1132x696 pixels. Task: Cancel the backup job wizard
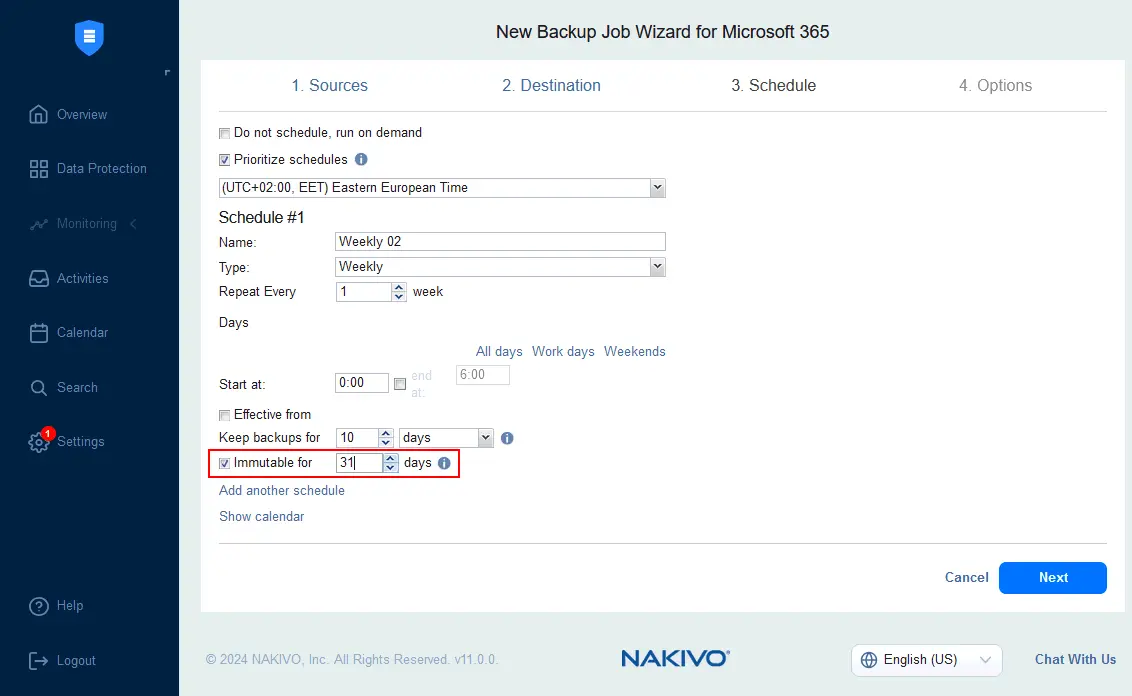pos(967,578)
